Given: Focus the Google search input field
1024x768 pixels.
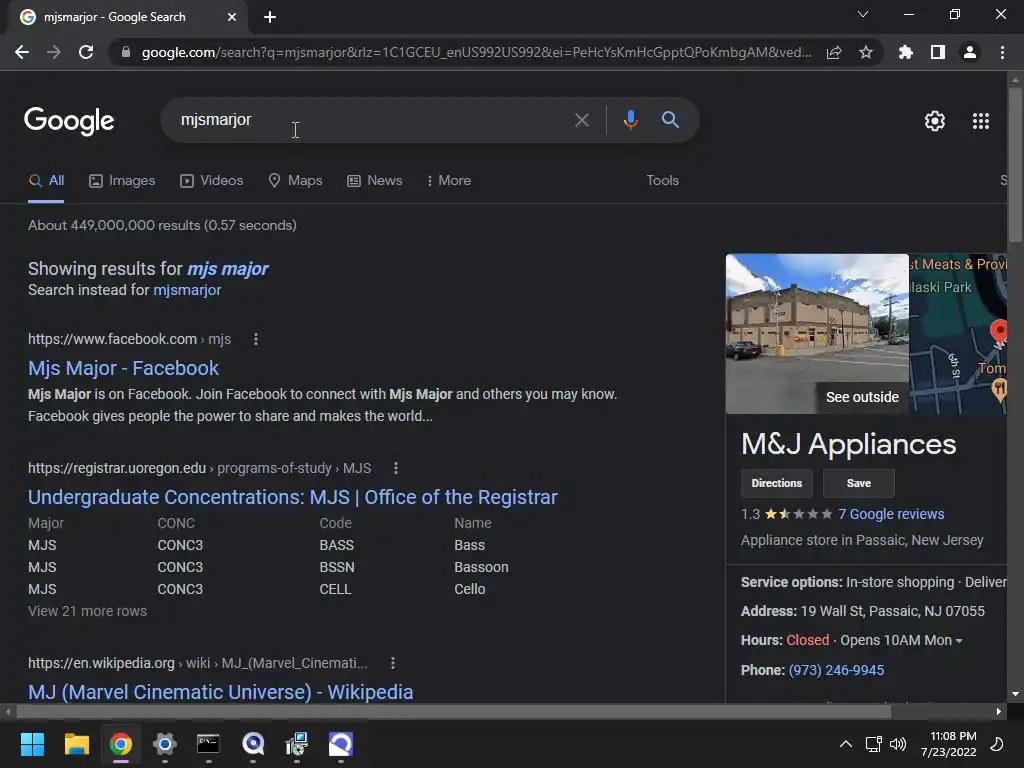Looking at the screenshot, I should pyautogui.click(x=372, y=120).
